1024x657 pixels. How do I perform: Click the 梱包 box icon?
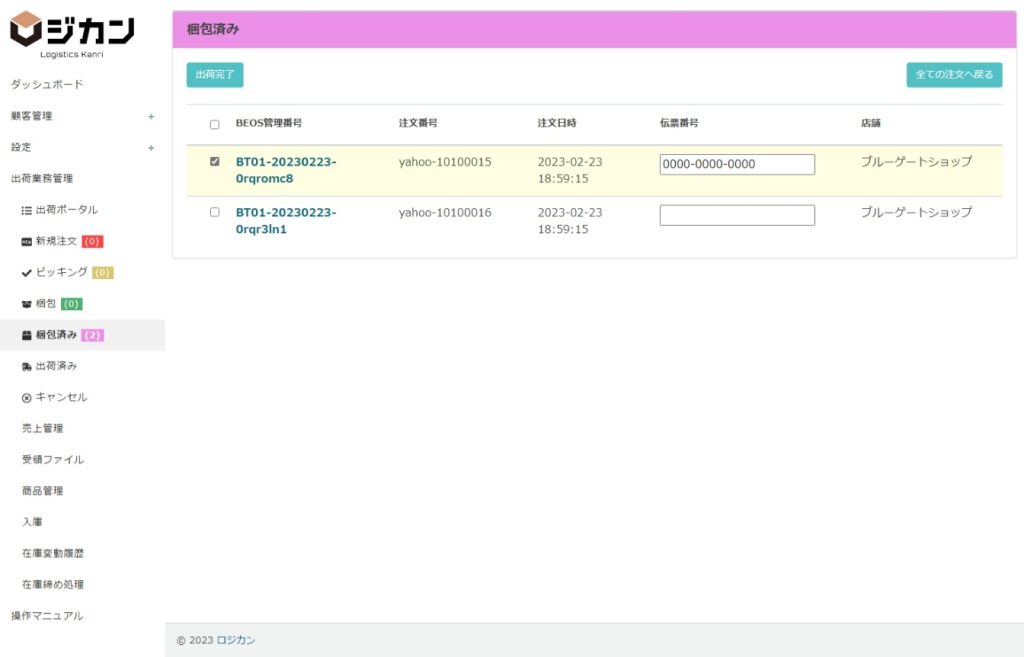coord(27,304)
